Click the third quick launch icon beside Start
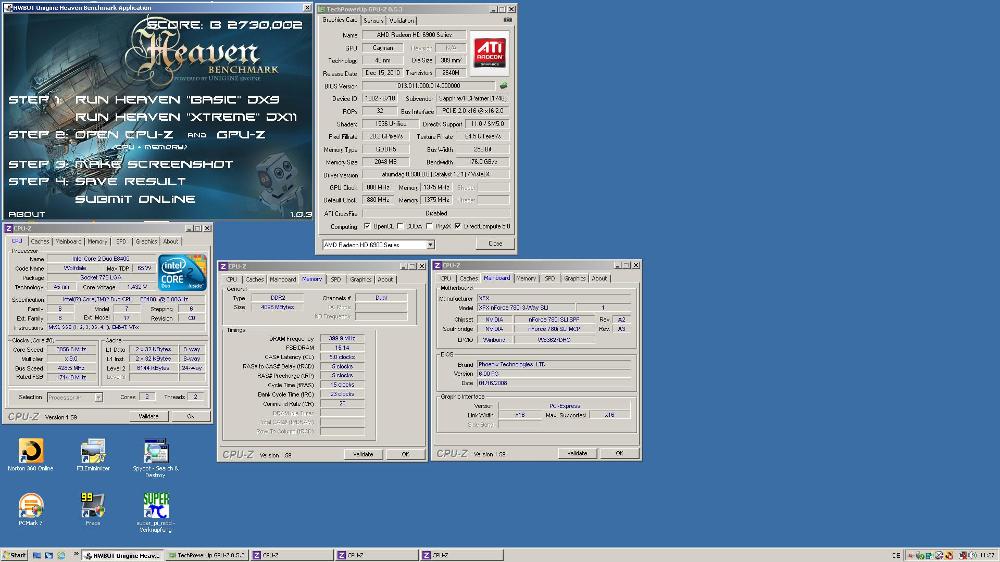The height and width of the screenshot is (562, 1000). 61,556
